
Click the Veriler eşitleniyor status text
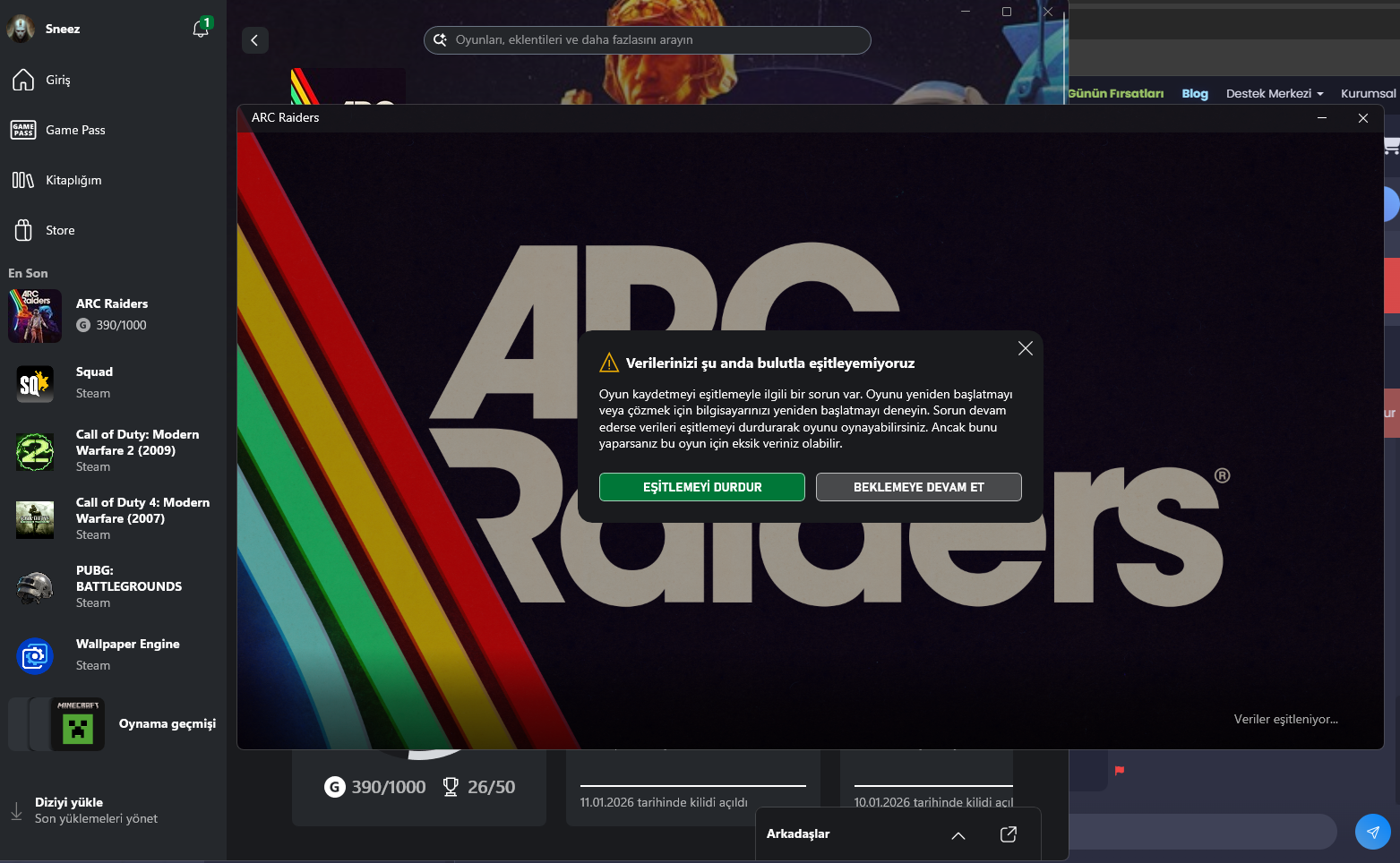1286,719
